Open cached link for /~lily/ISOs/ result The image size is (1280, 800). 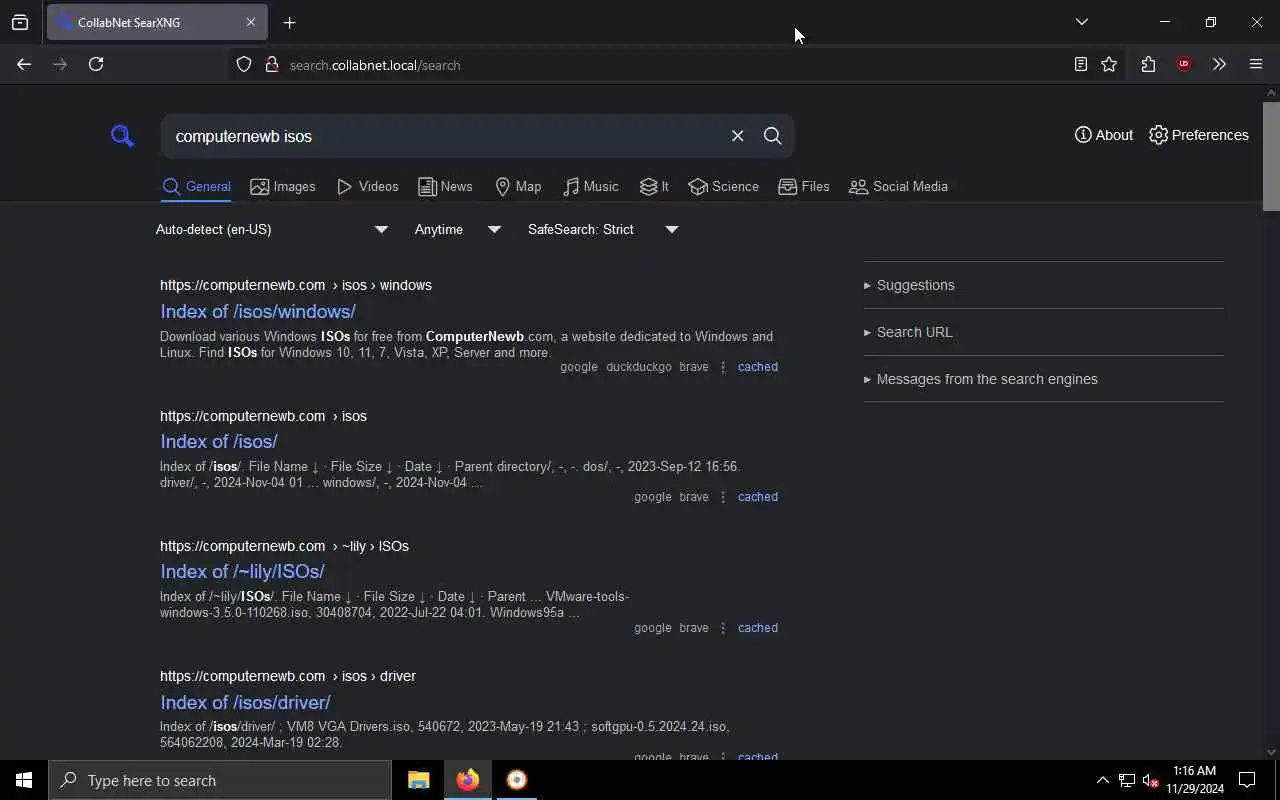coord(758,628)
